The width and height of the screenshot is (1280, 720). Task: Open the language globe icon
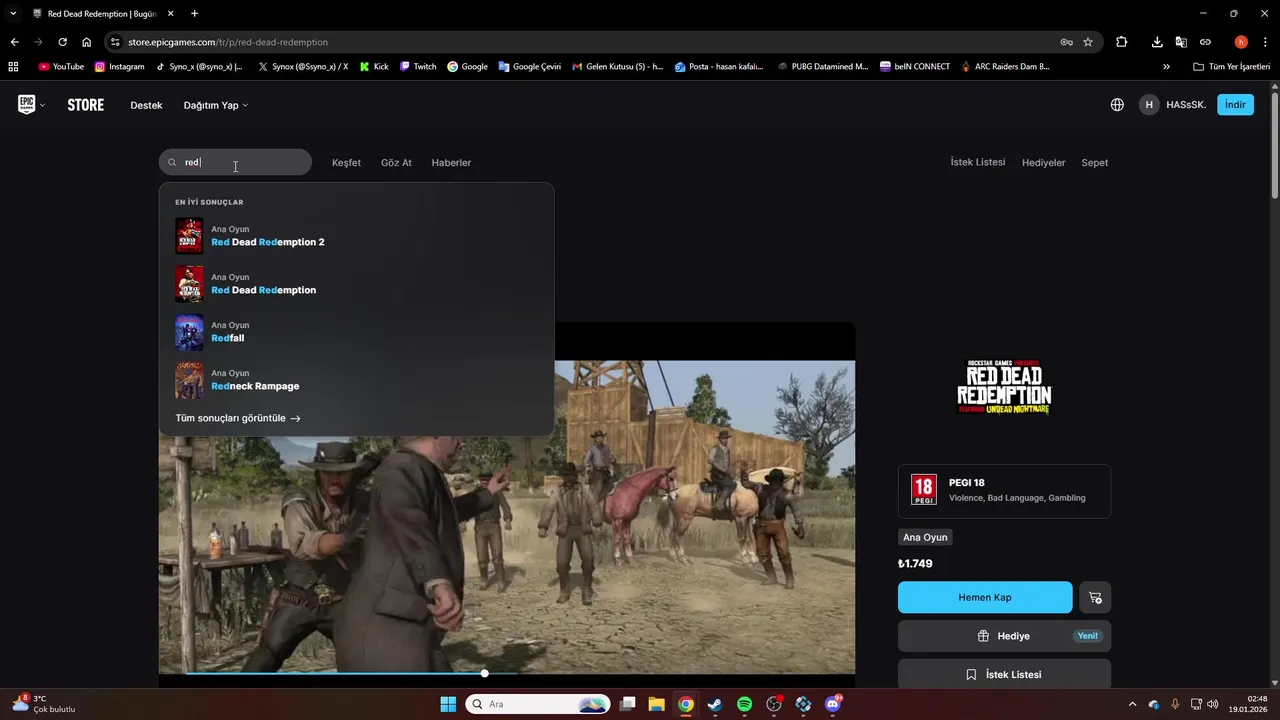pyautogui.click(x=1117, y=105)
